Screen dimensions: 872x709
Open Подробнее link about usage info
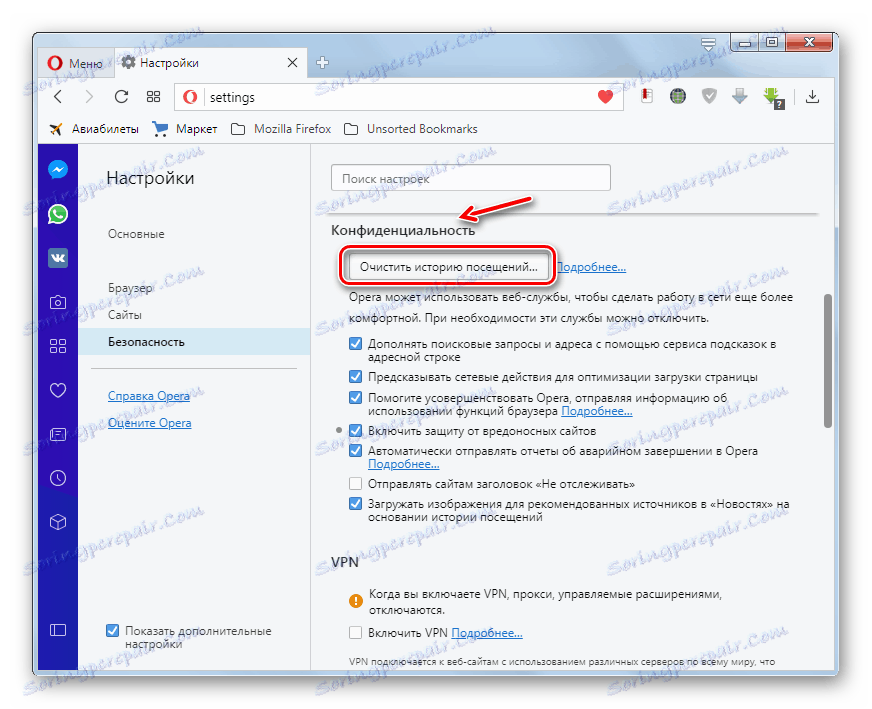click(597, 411)
